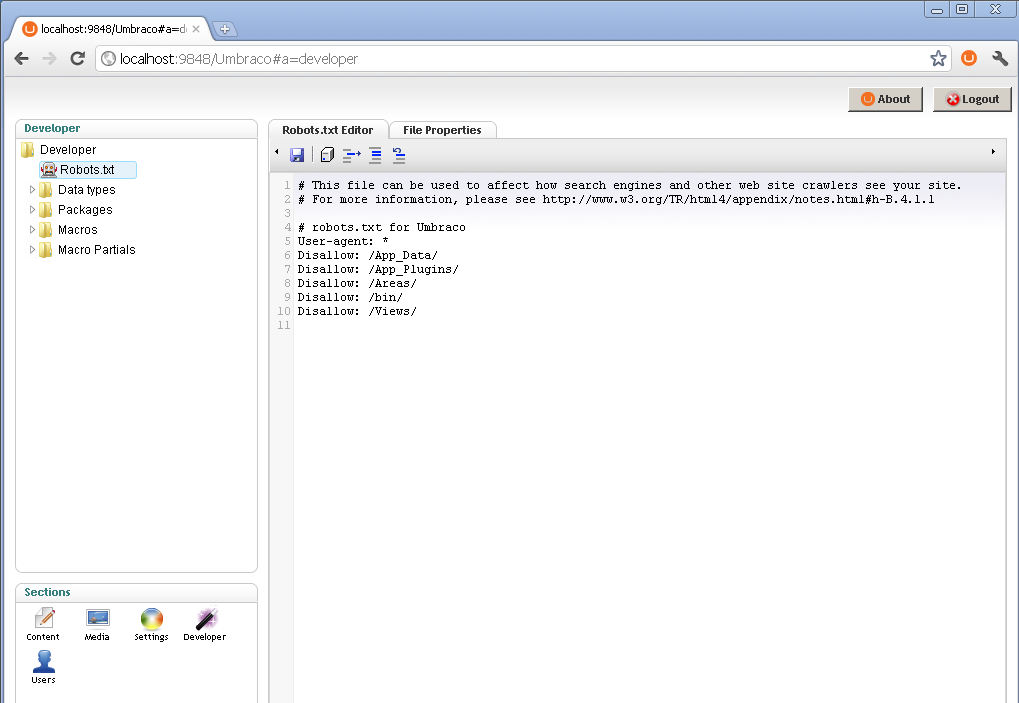Bookmark this page with the star icon
The width and height of the screenshot is (1019, 703).
(938, 58)
